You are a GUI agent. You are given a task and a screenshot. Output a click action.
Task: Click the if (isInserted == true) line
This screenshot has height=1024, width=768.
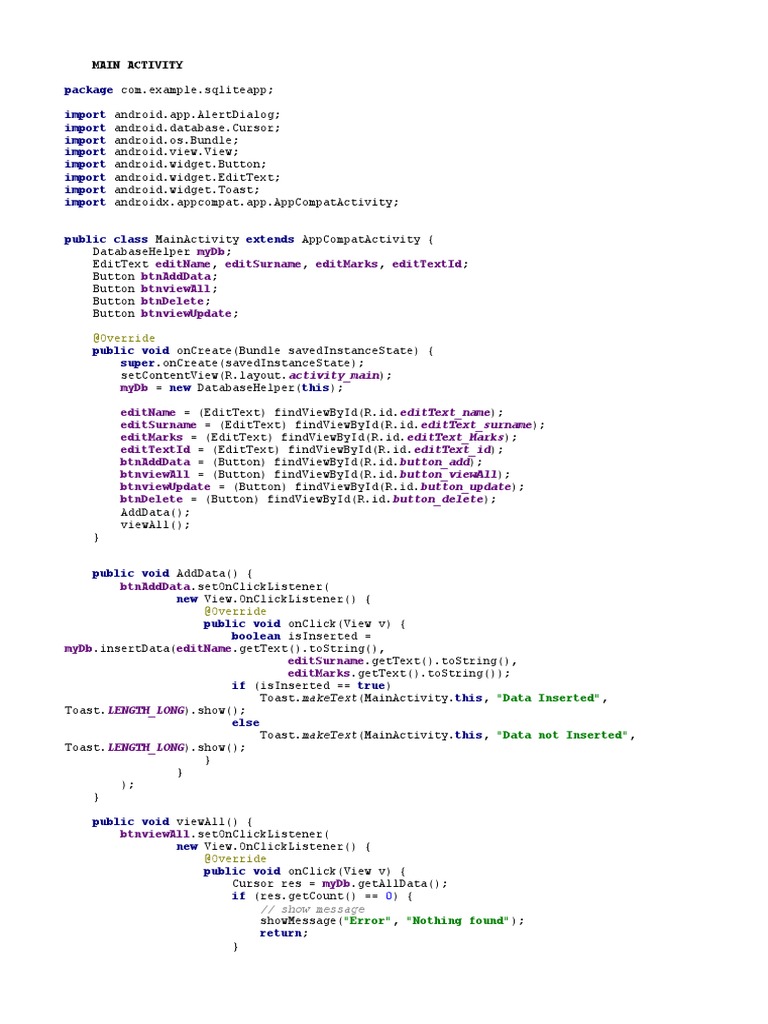311,686
